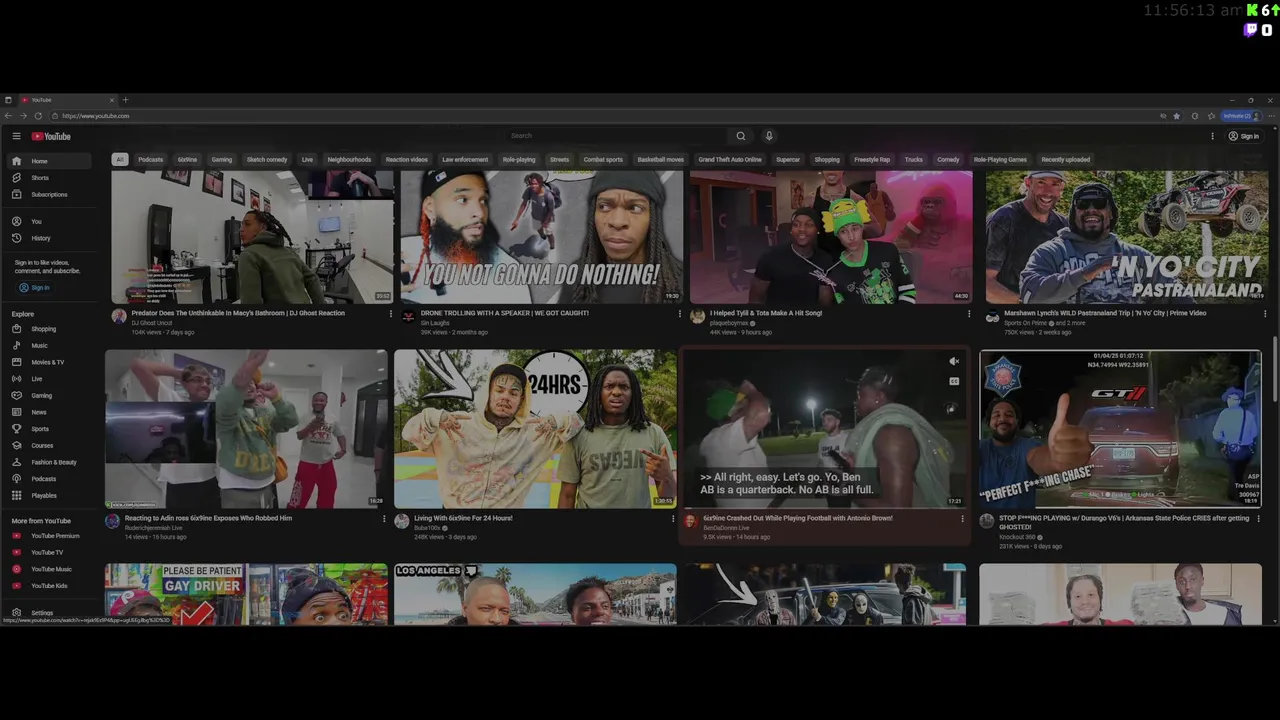Open options for Tylil & Tota video
Viewport: 1280px width, 720px height.
969,314
